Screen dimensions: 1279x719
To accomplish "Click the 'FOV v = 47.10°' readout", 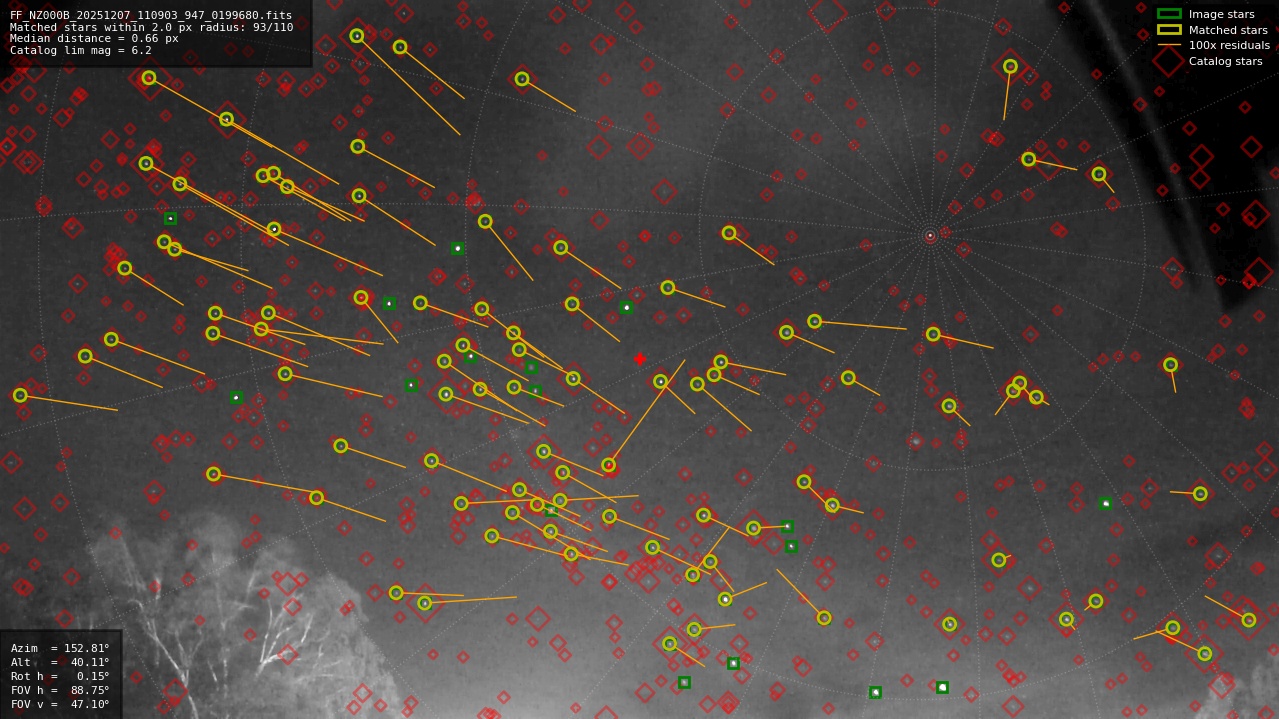I will (x=60, y=704).
